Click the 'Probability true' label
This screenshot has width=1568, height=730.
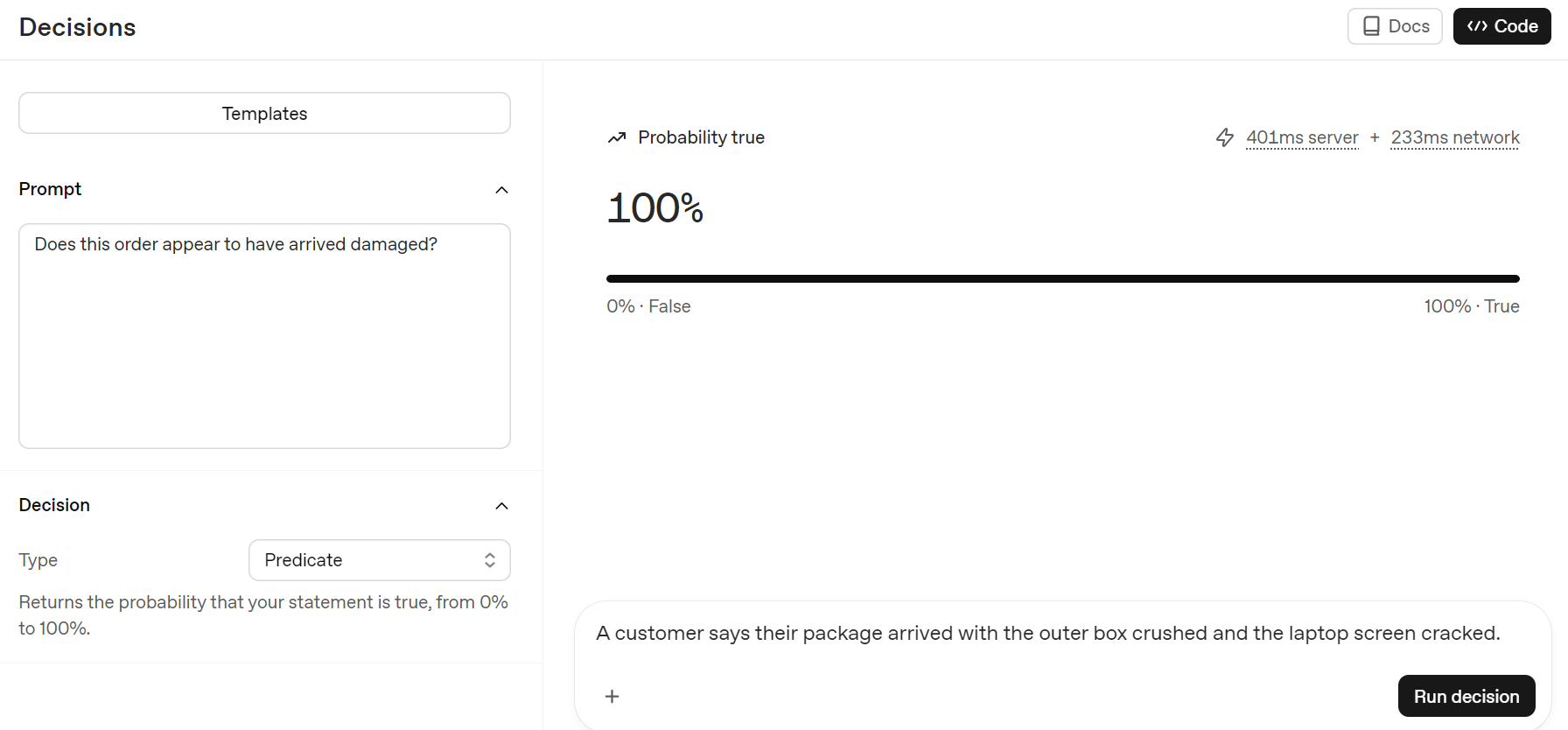(702, 137)
